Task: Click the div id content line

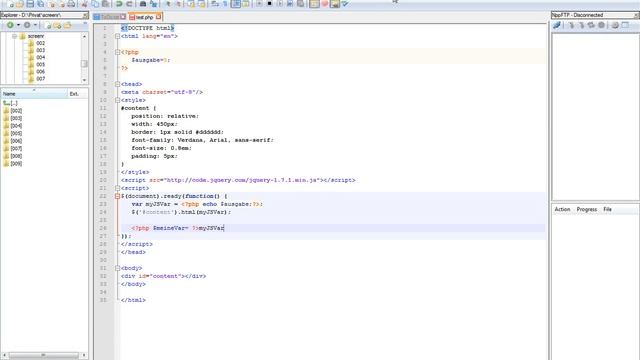Action: click(163, 276)
